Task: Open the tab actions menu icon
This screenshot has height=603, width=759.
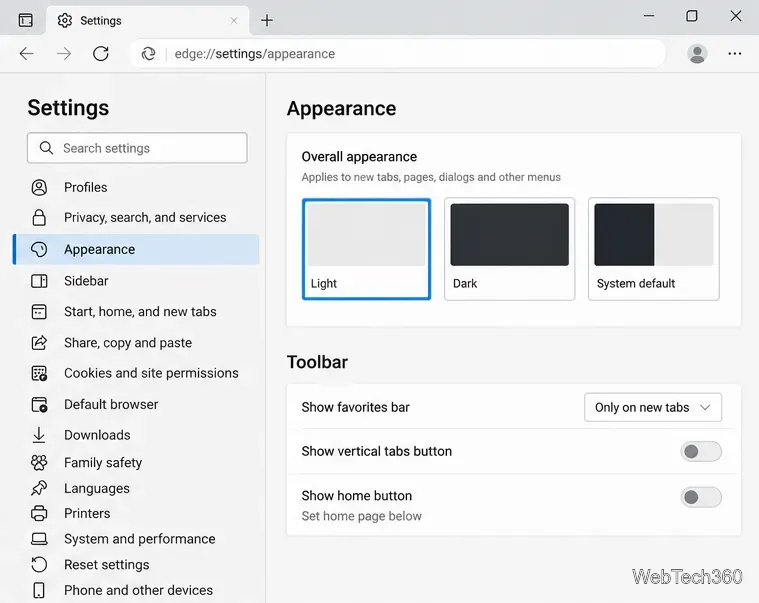Action: (x=26, y=20)
